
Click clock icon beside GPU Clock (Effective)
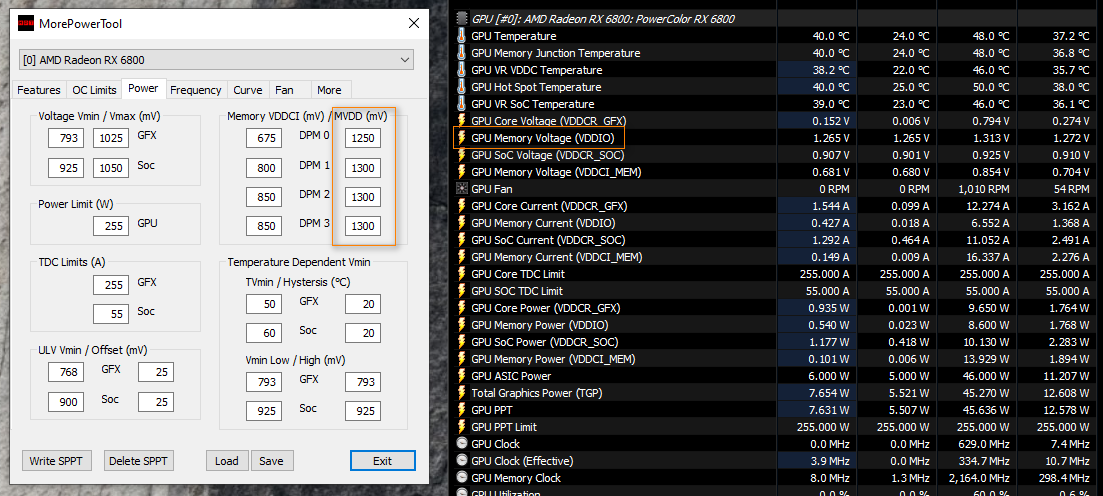click(461, 461)
